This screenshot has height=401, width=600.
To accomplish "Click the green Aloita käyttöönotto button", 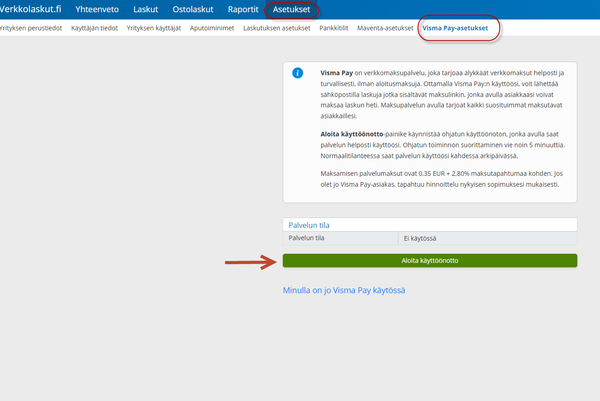I will click(430, 261).
